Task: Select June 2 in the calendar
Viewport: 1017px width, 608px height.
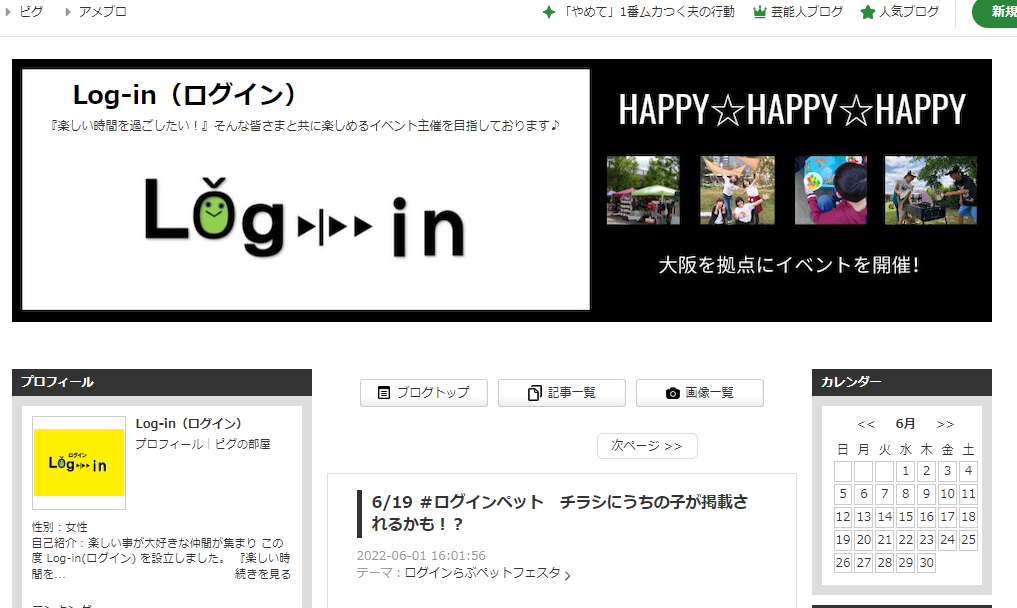Action: tap(926, 471)
